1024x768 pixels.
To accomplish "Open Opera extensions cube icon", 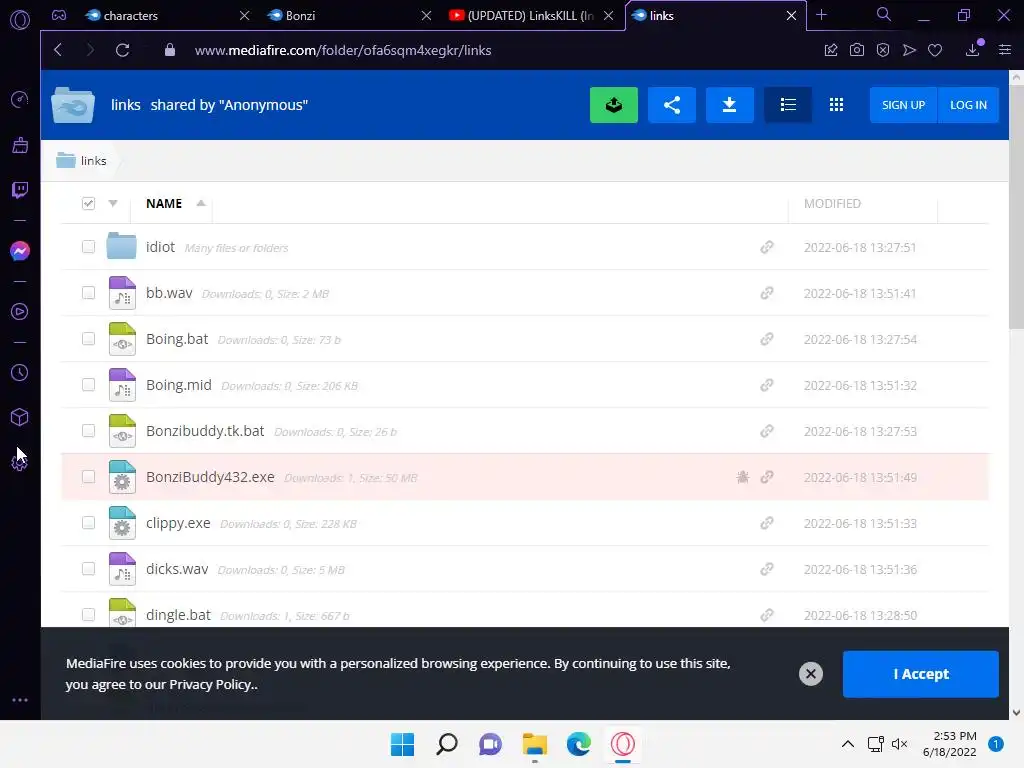I will click(20, 417).
